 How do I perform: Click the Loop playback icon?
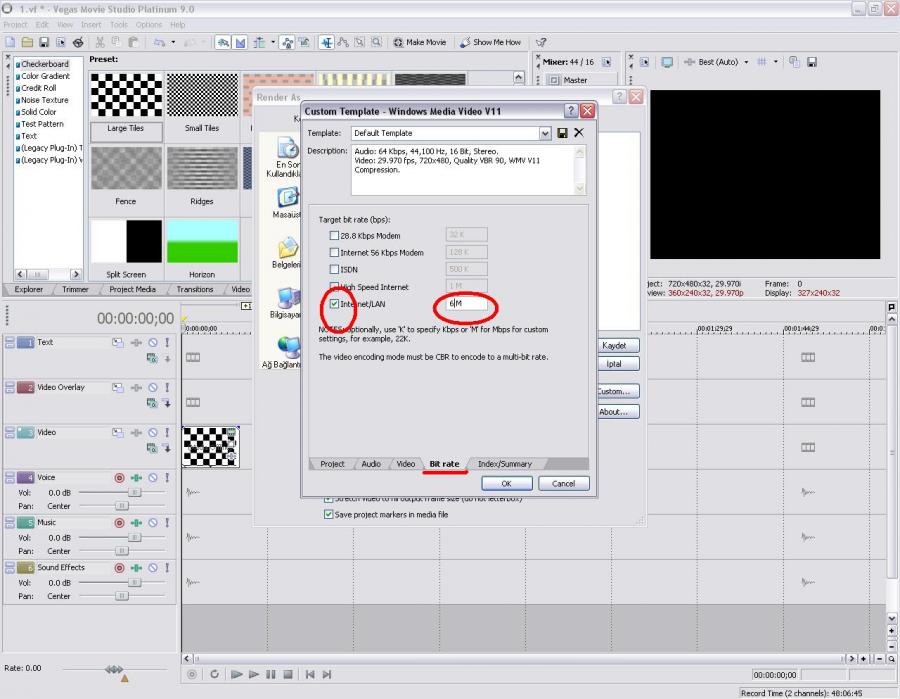point(214,674)
